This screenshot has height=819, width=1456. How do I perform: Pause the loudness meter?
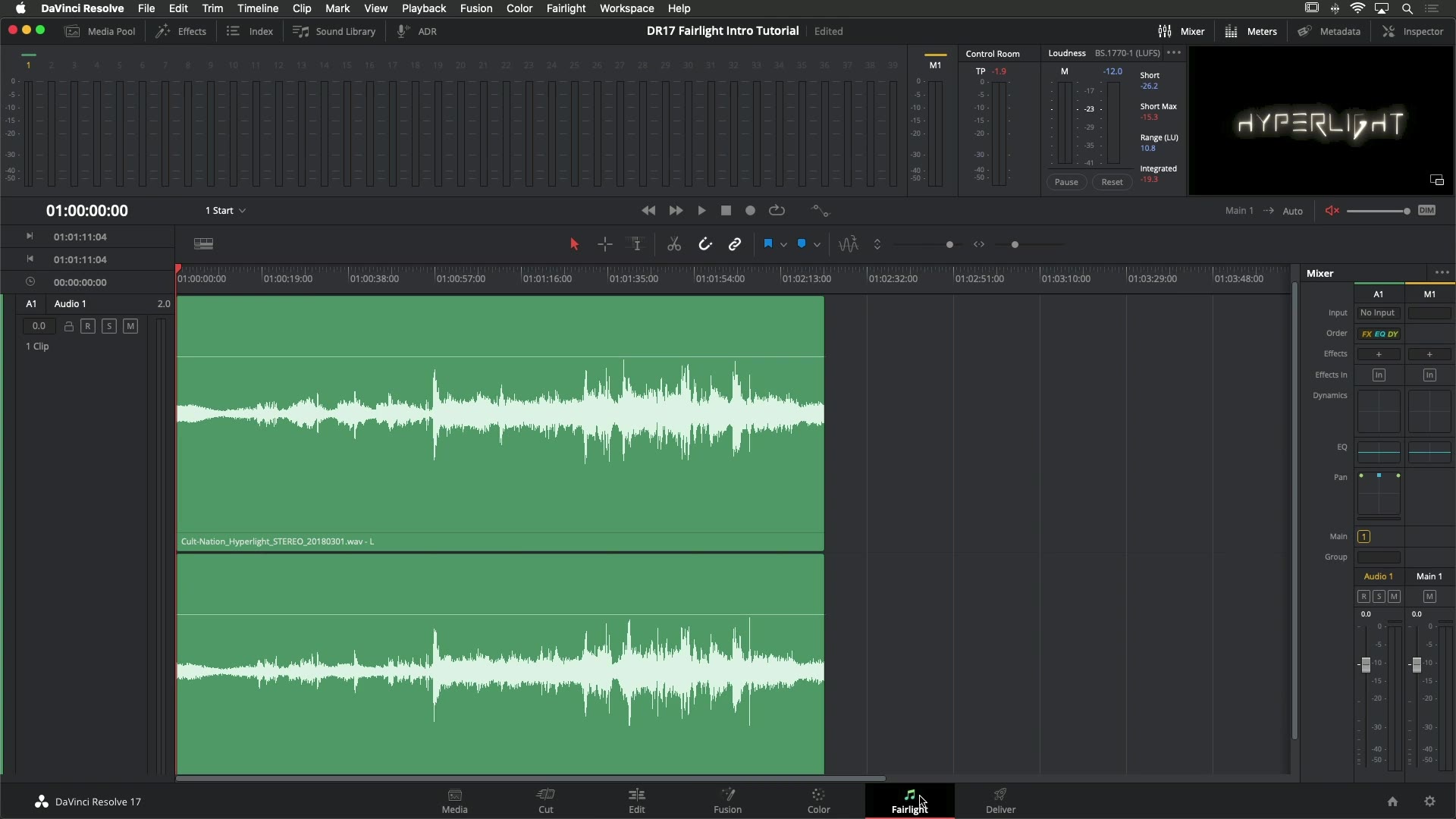[x=1066, y=182]
